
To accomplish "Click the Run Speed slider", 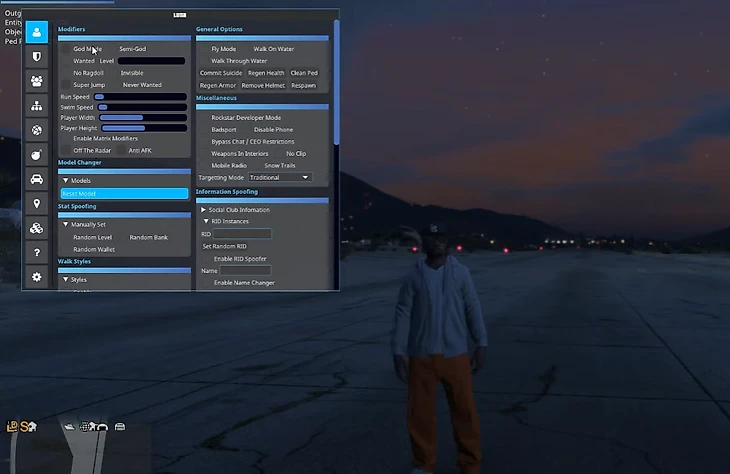I will [x=140, y=97].
